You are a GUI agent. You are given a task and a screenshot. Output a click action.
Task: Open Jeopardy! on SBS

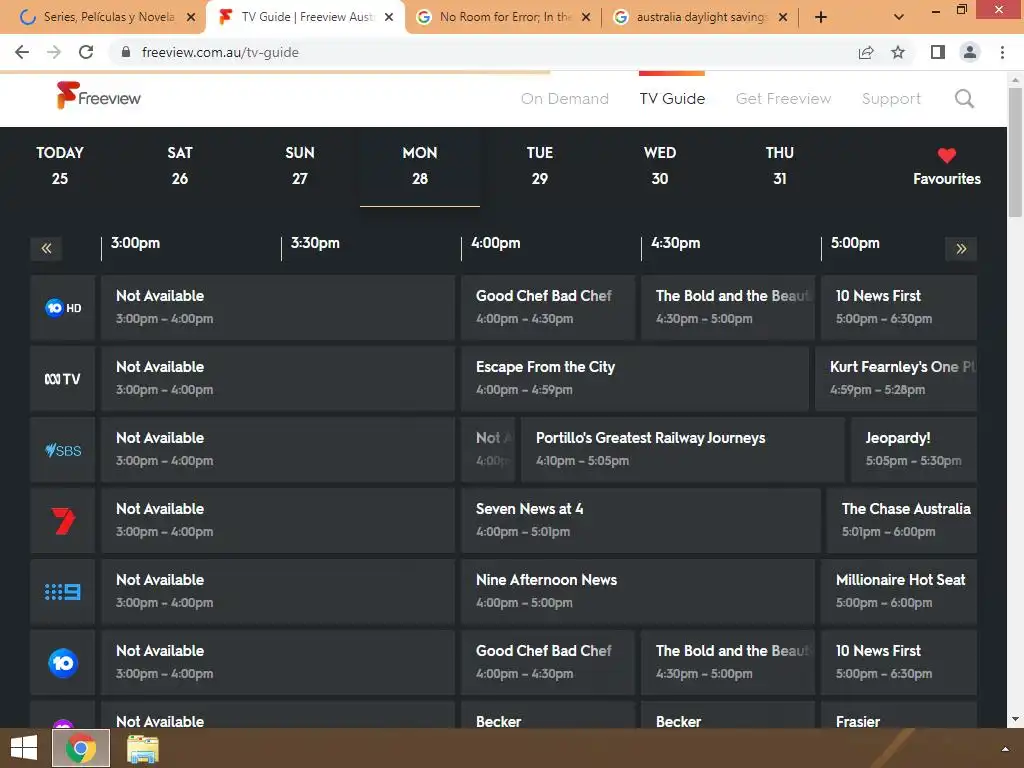click(914, 450)
